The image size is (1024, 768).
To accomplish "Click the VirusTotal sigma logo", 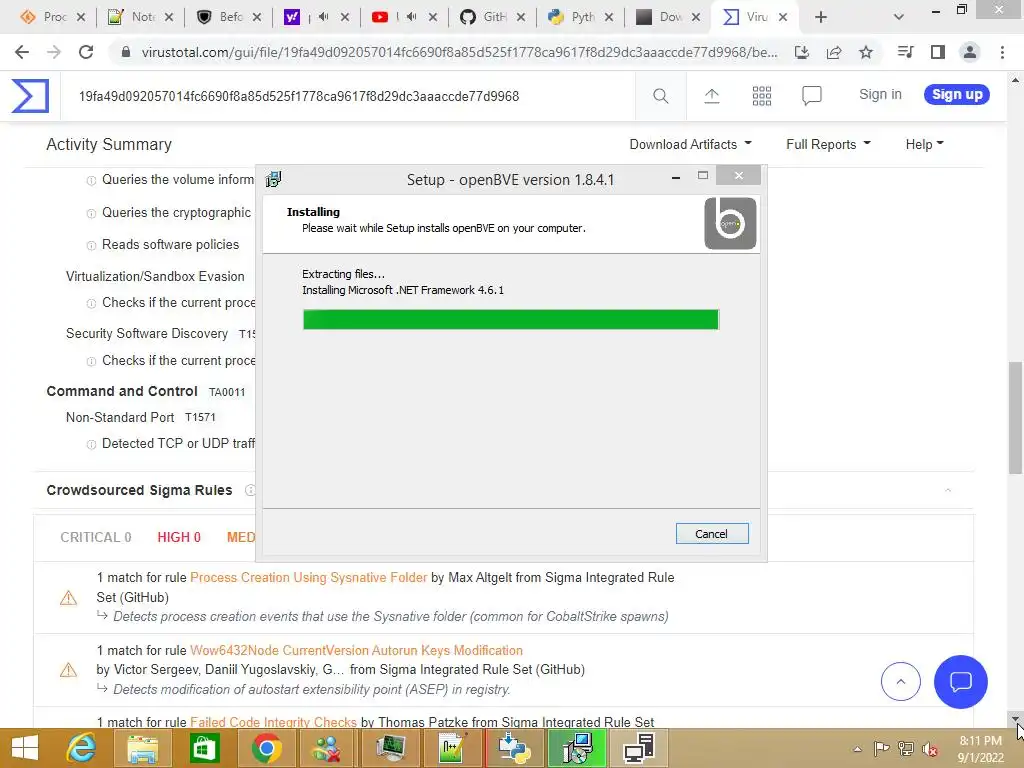I will pos(30,95).
